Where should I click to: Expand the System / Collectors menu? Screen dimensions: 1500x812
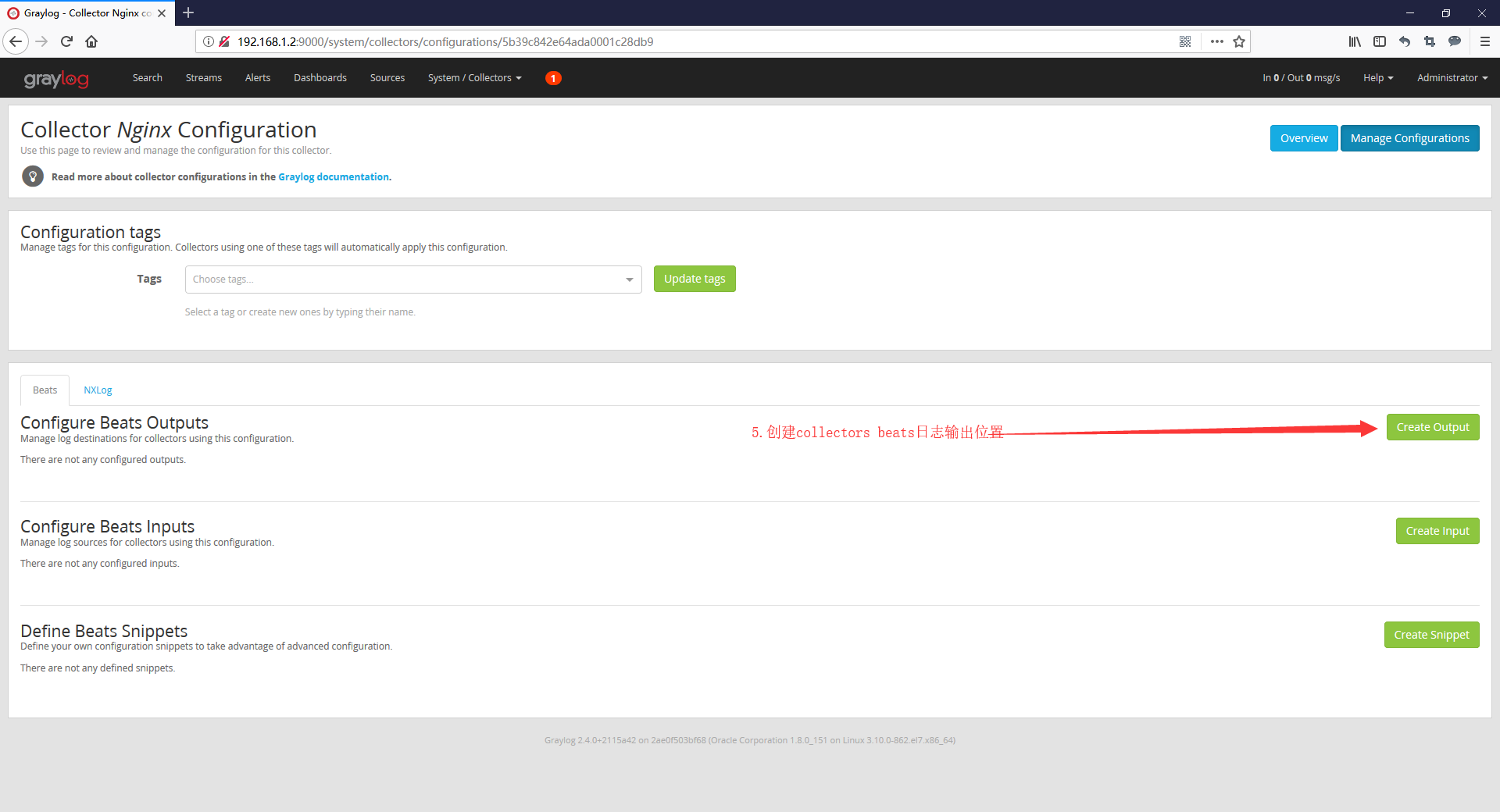[474, 78]
